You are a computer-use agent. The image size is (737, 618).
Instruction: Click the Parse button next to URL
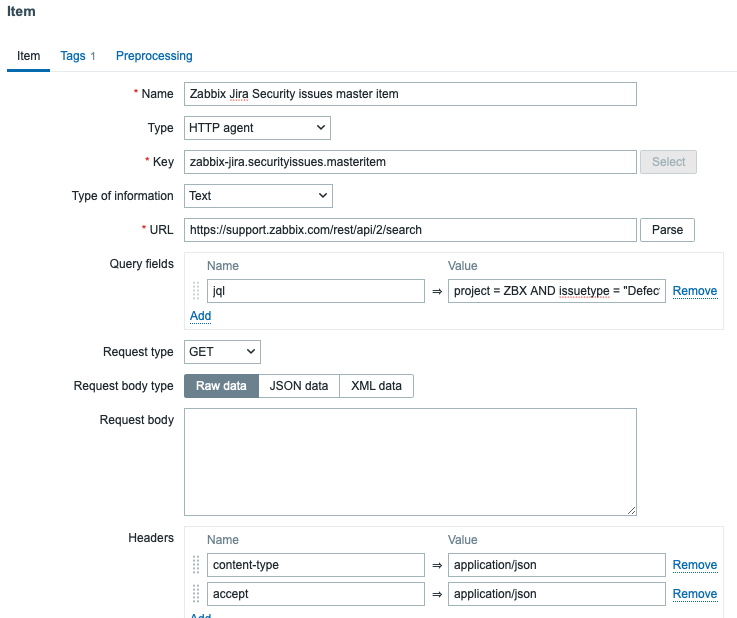tap(667, 230)
